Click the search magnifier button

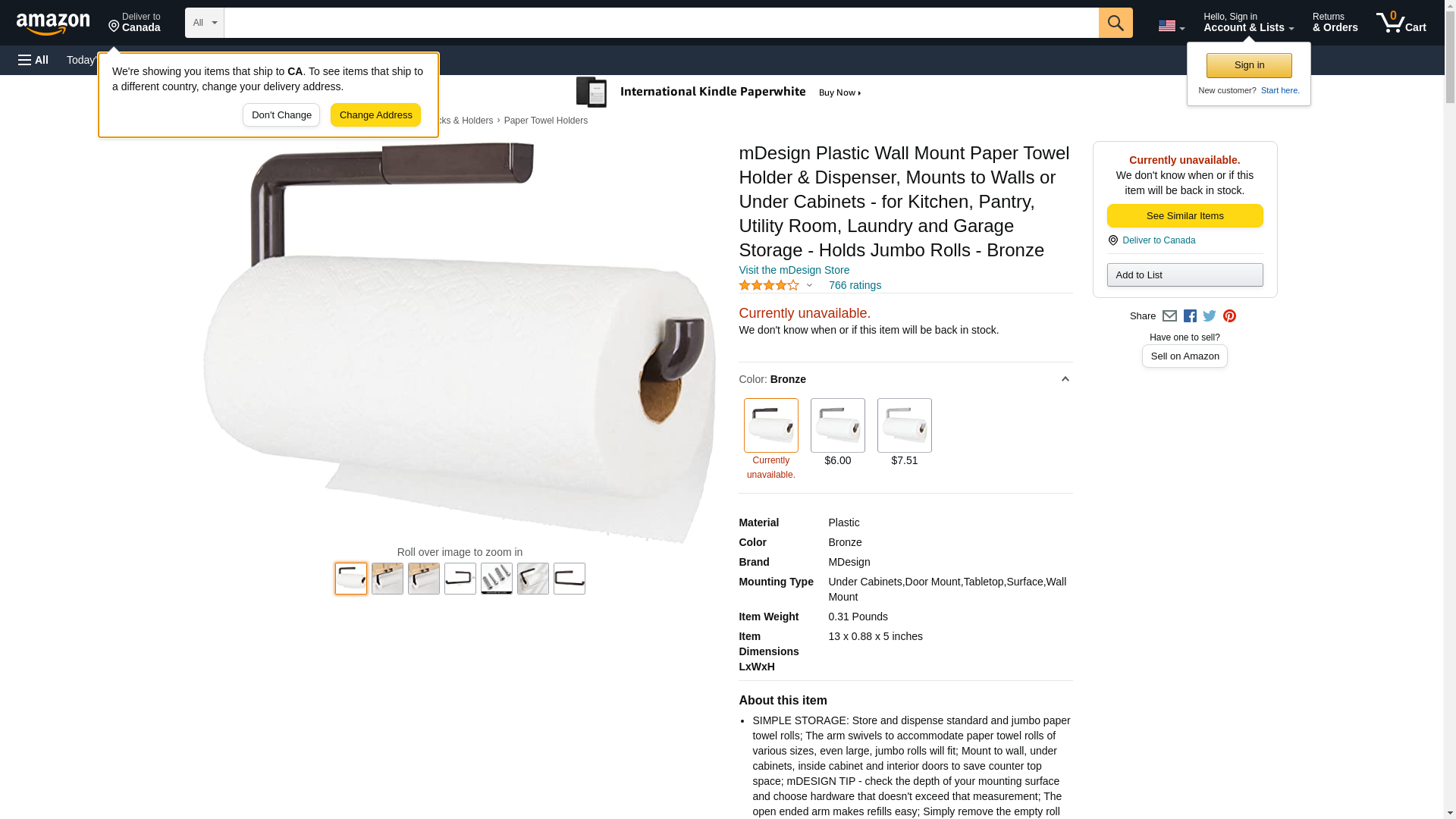(1115, 23)
